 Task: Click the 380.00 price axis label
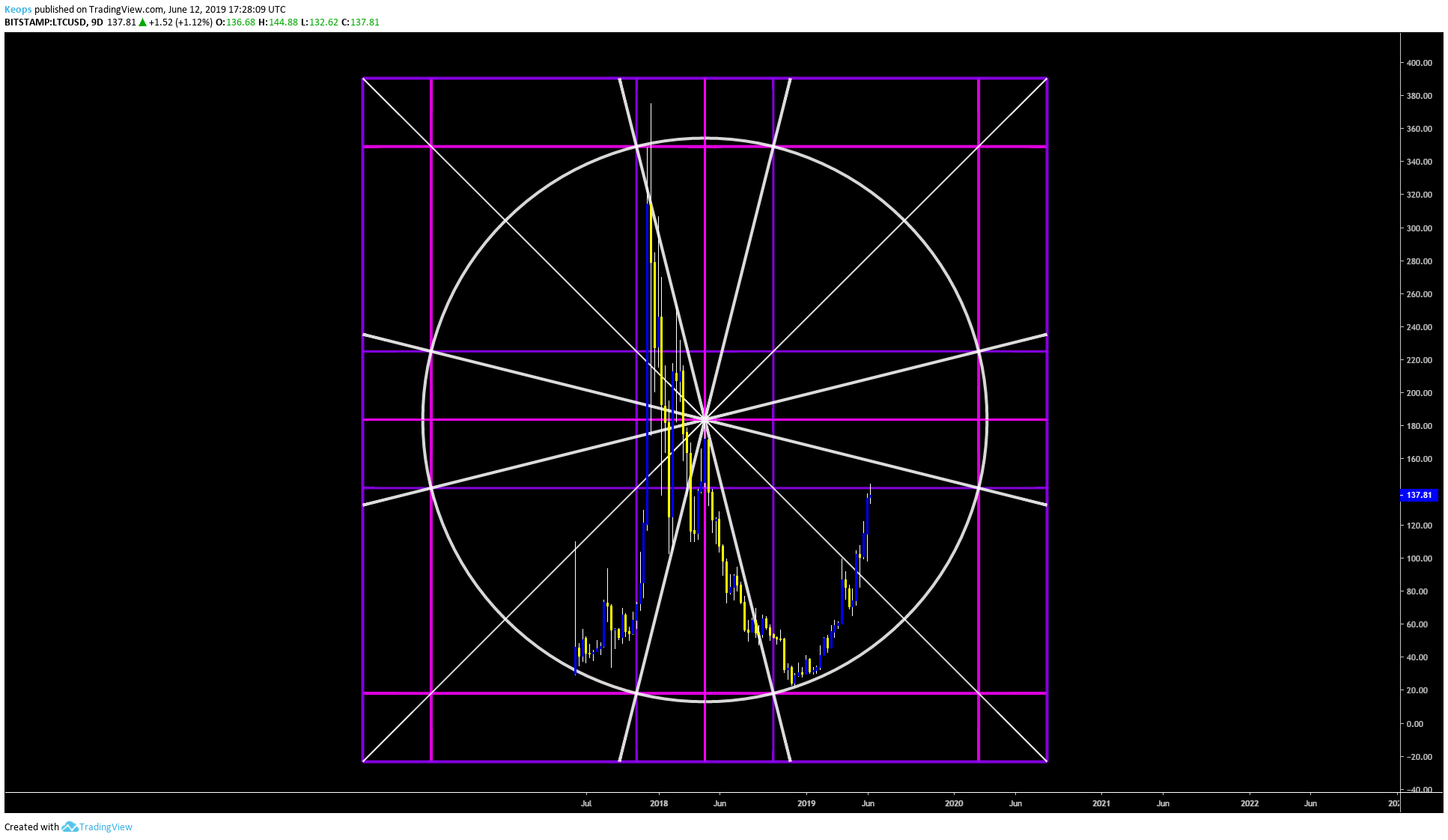1419,96
